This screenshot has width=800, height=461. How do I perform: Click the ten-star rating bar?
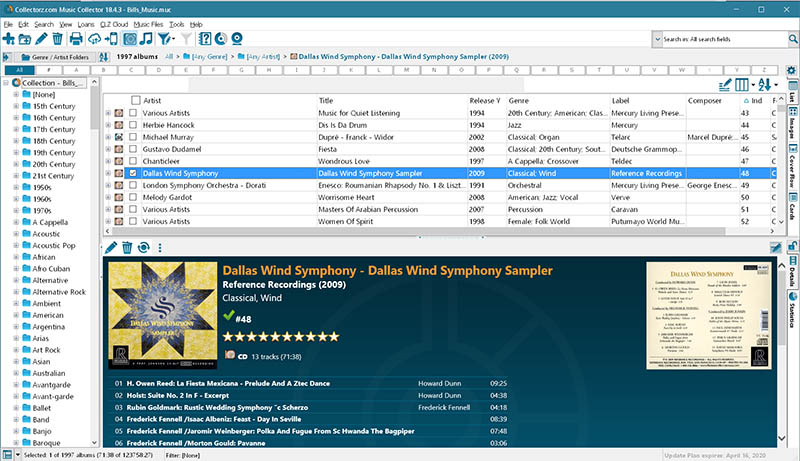point(281,337)
